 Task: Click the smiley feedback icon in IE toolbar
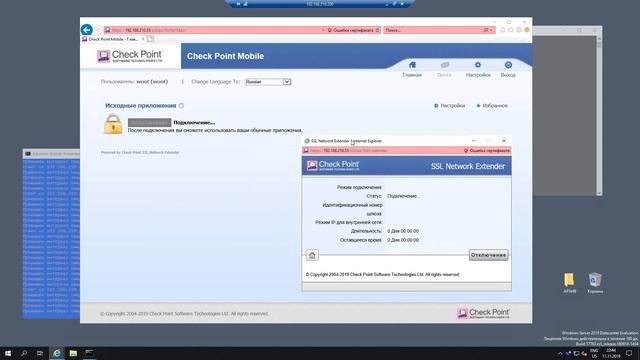(x=527, y=30)
